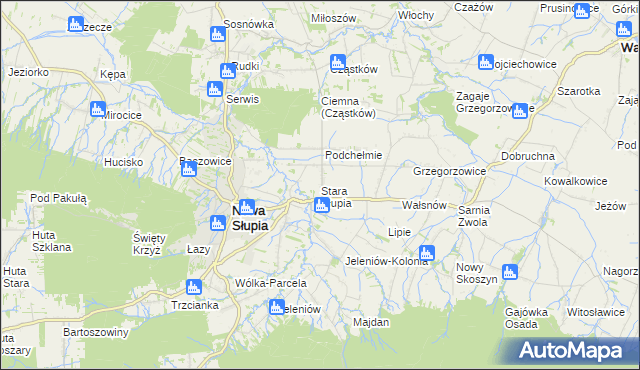640x370 pixels.
Task: Click the Ciemna (Cząstków) label
Action: [x=348, y=107]
